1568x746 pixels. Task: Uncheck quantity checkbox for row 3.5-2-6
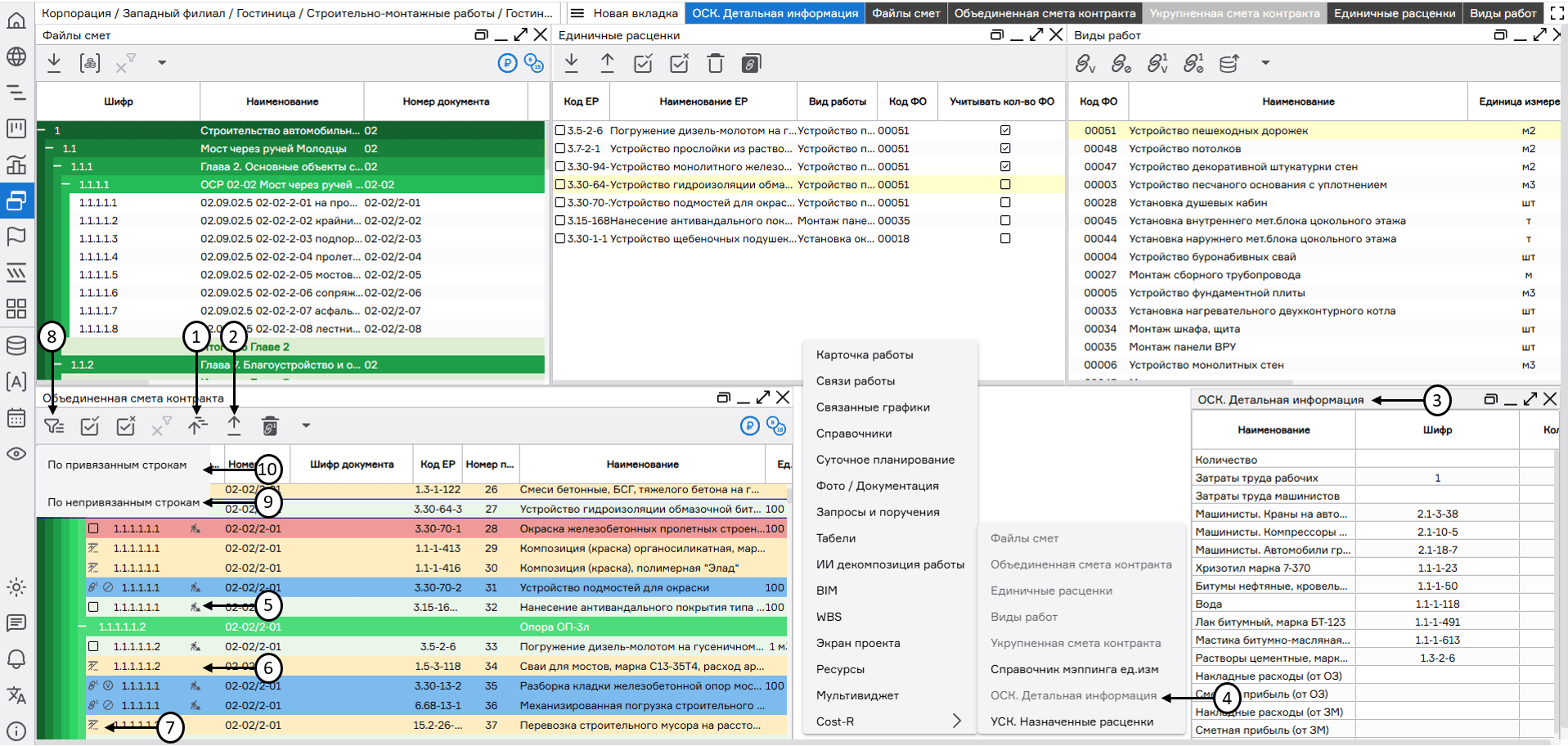point(1005,131)
